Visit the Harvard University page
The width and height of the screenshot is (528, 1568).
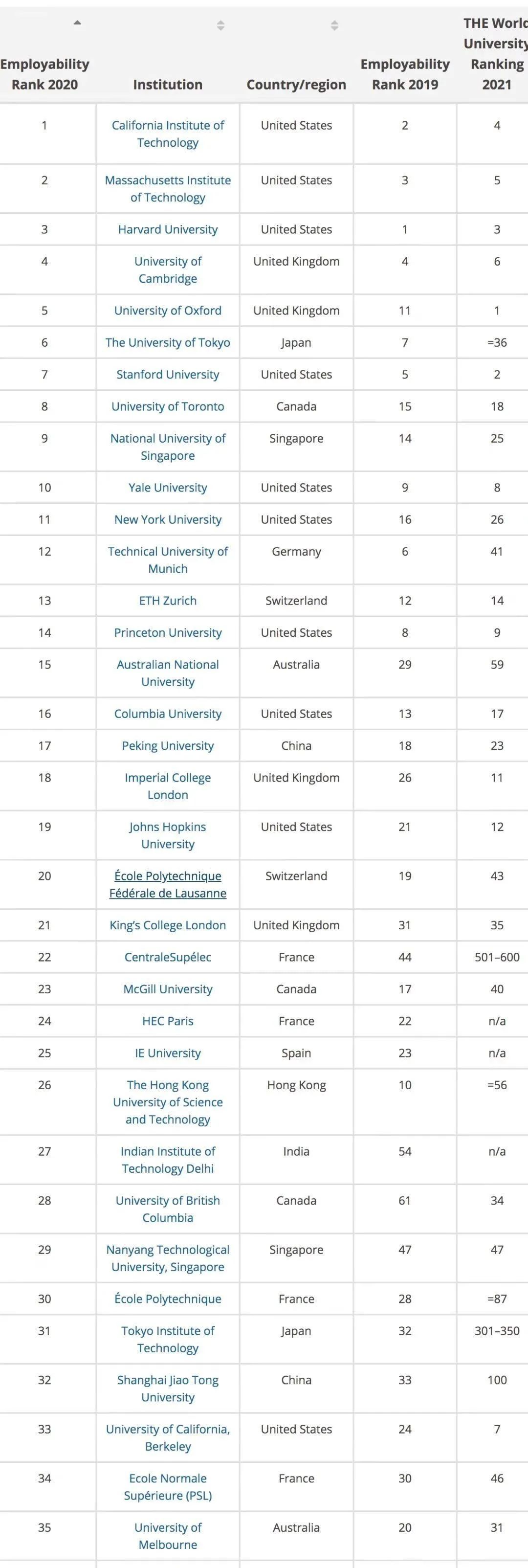(x=168, y=229)
